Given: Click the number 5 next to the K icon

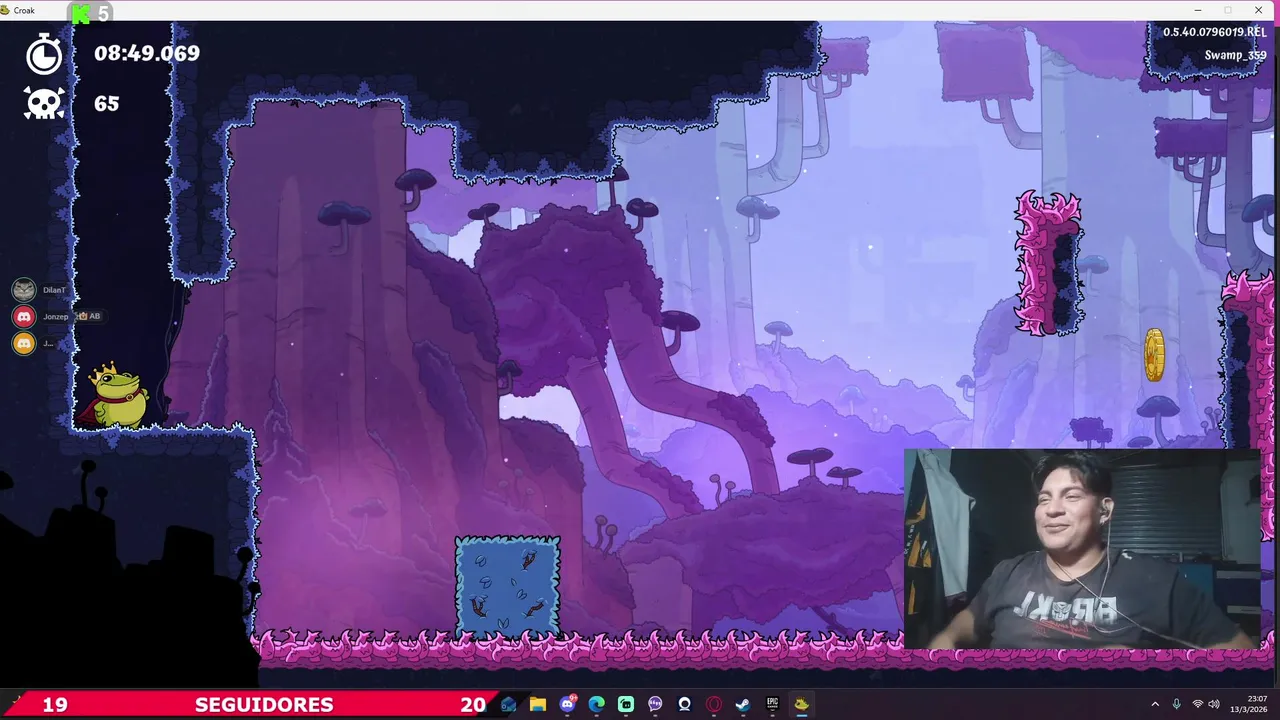Looking at the screenshot, I should pyautogui.click(x=103, y=13).
